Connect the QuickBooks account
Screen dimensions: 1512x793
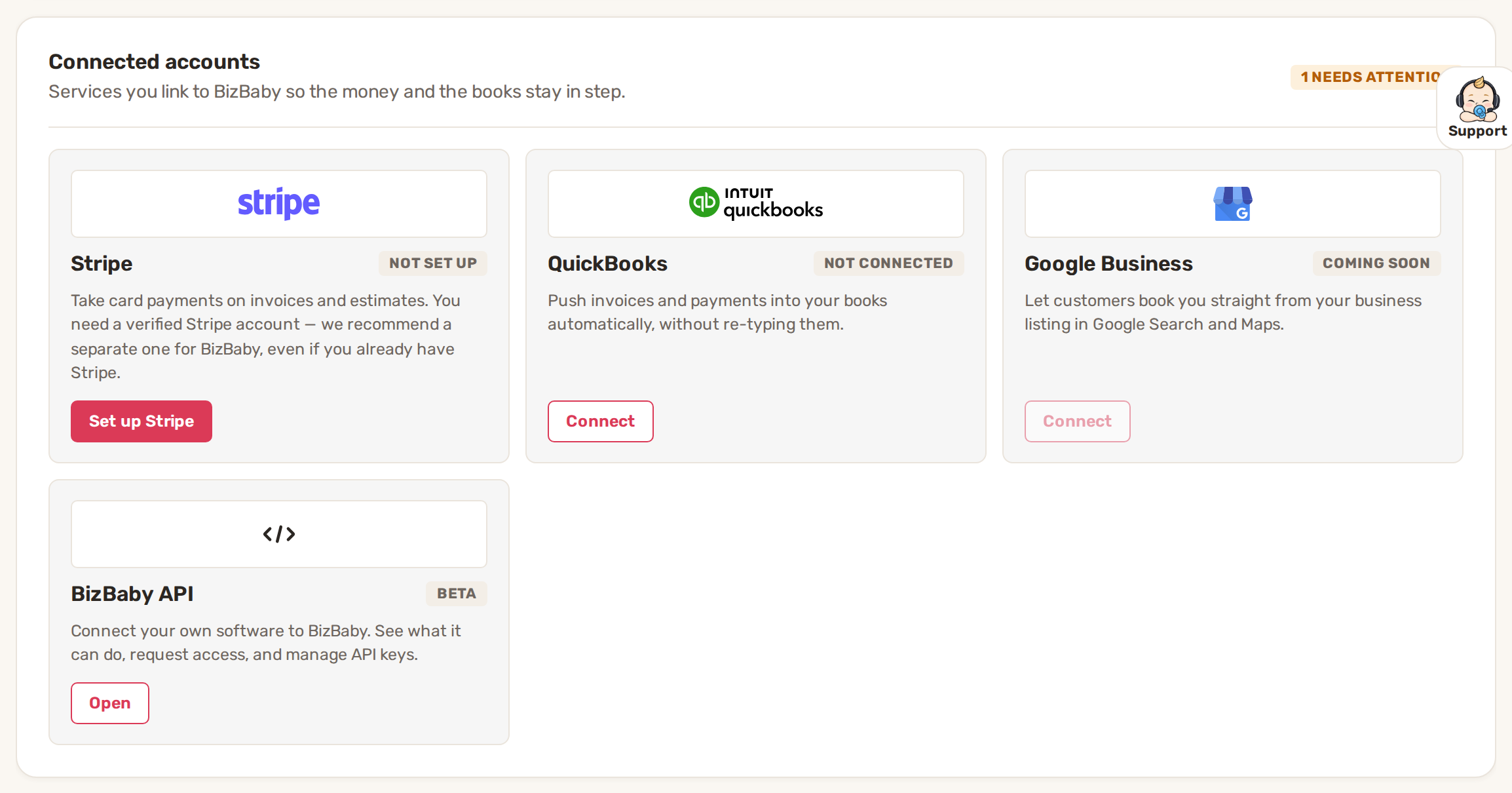click(601, 421)
